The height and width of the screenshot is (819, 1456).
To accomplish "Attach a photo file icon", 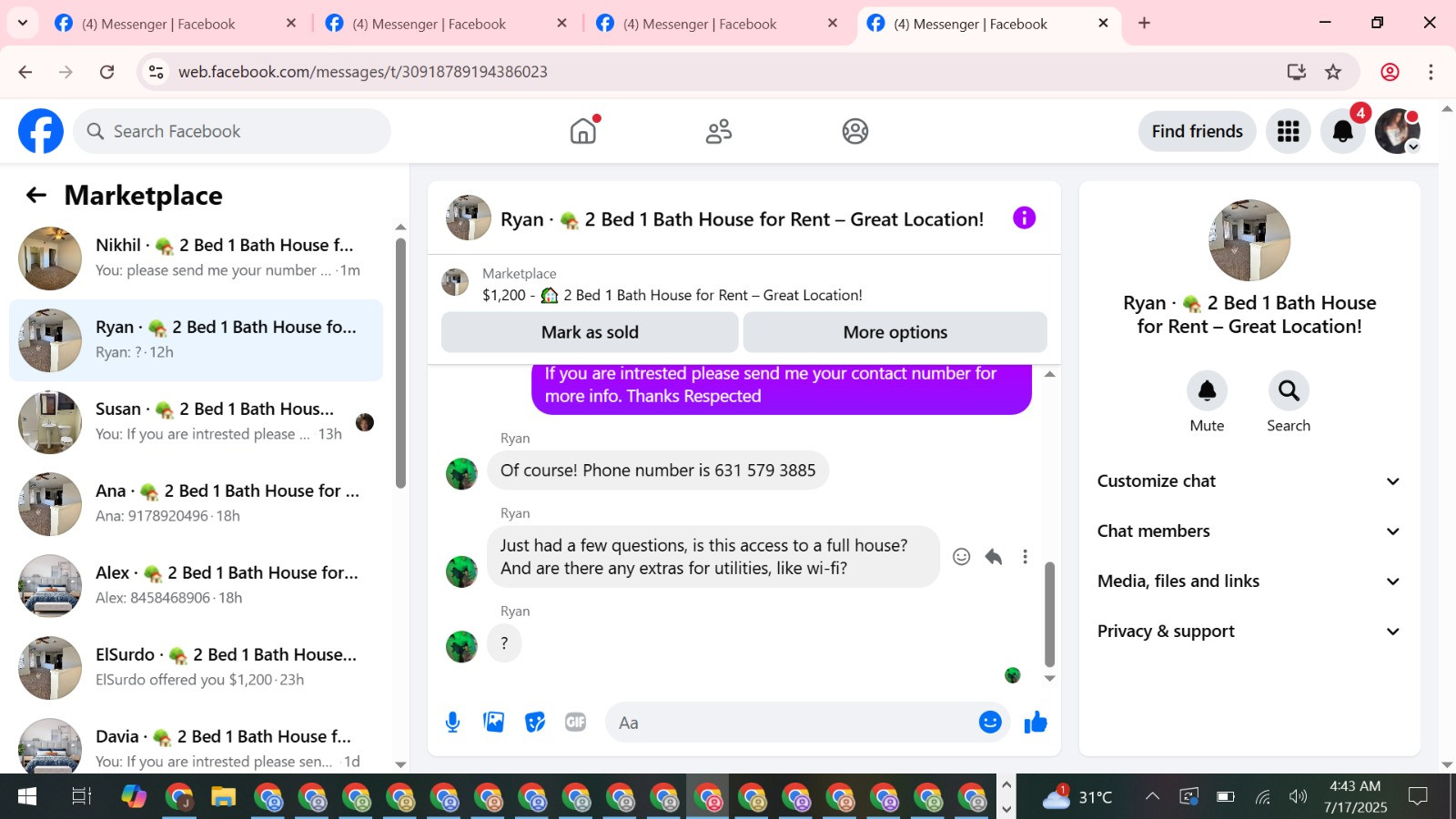I will click(494, 723).
